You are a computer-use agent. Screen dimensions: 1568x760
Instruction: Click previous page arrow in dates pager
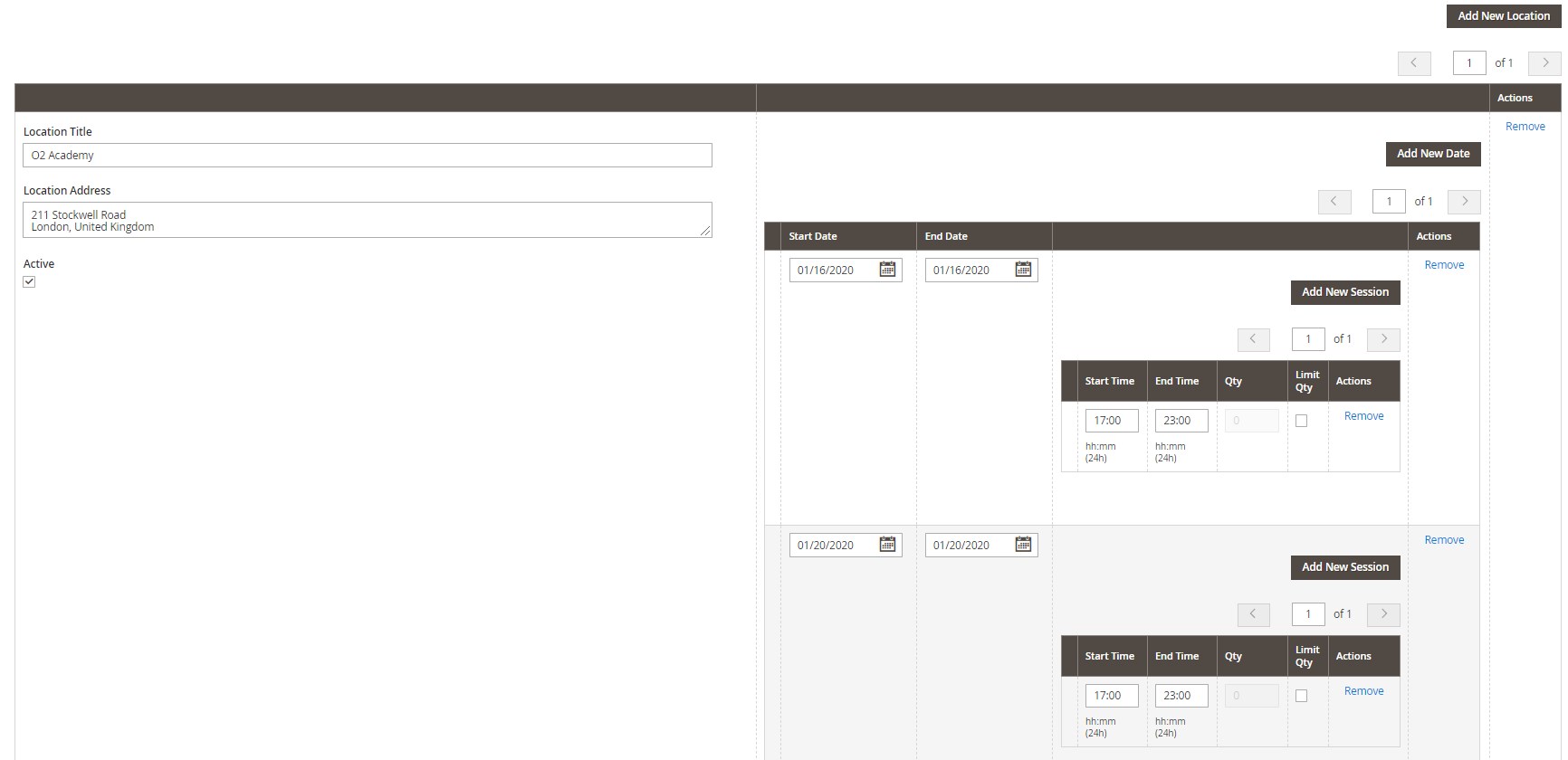tap(1334, 202)
